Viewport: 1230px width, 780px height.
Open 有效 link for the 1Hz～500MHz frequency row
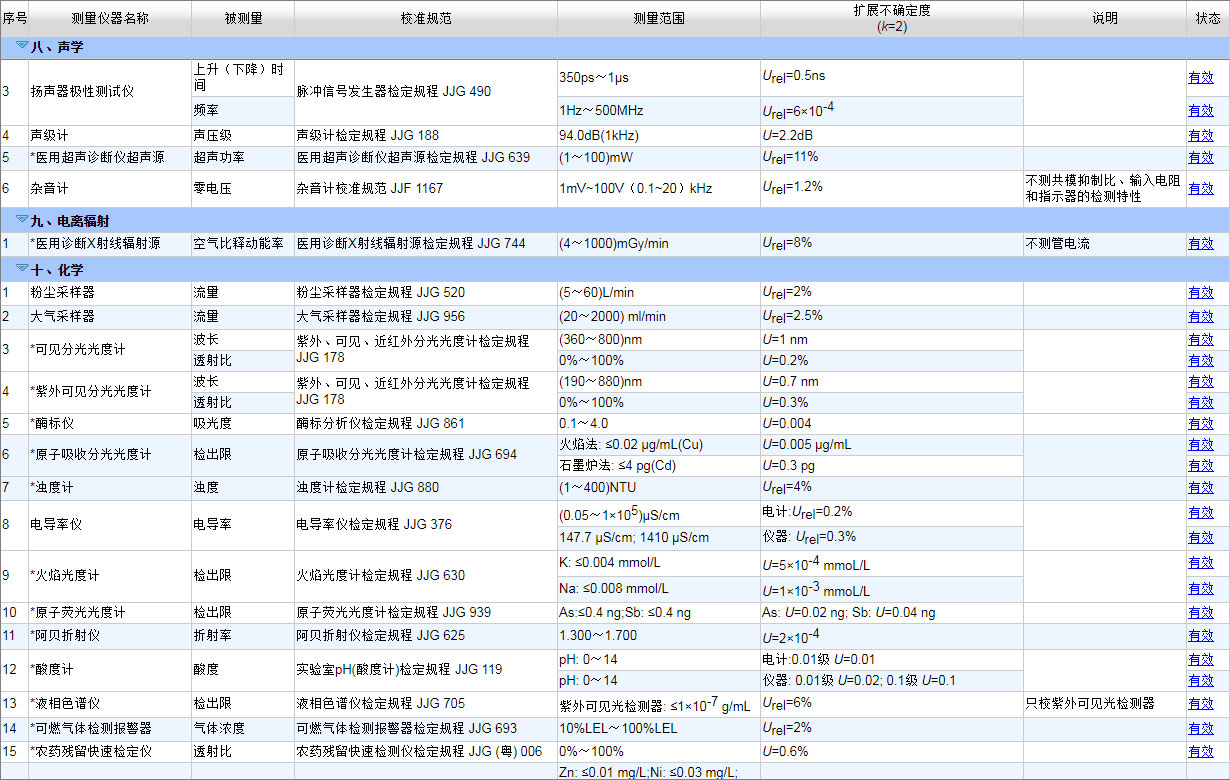pyautogui.click(x=1200, y=110)
